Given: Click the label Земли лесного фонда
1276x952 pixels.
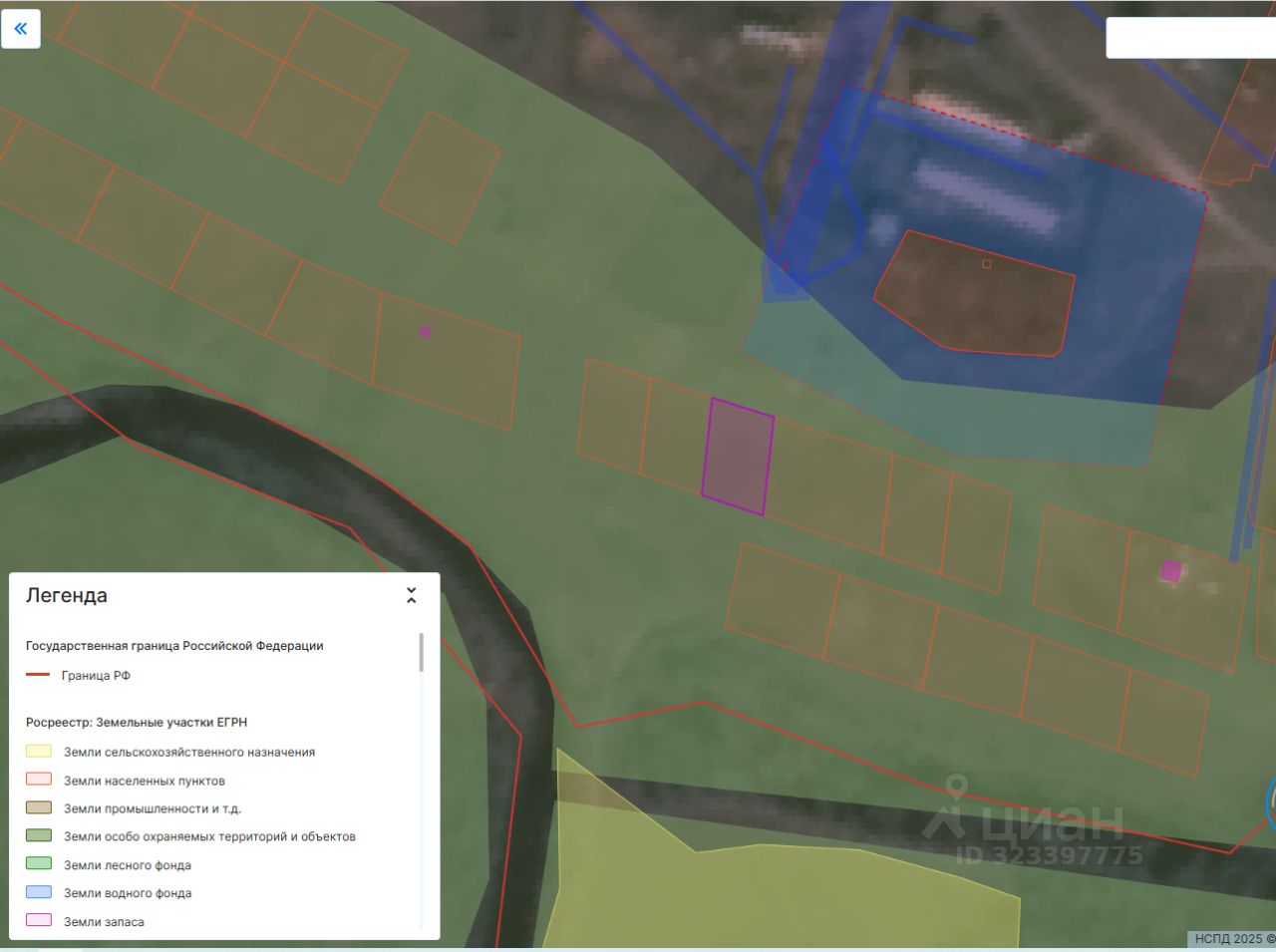Looking at the screenshot, I should 128,865.
